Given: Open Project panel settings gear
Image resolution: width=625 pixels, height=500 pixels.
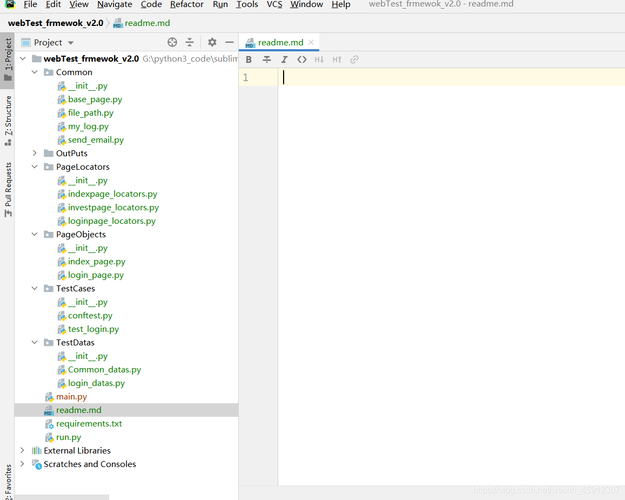Looking at the screenshot, I should coord(212,43).
